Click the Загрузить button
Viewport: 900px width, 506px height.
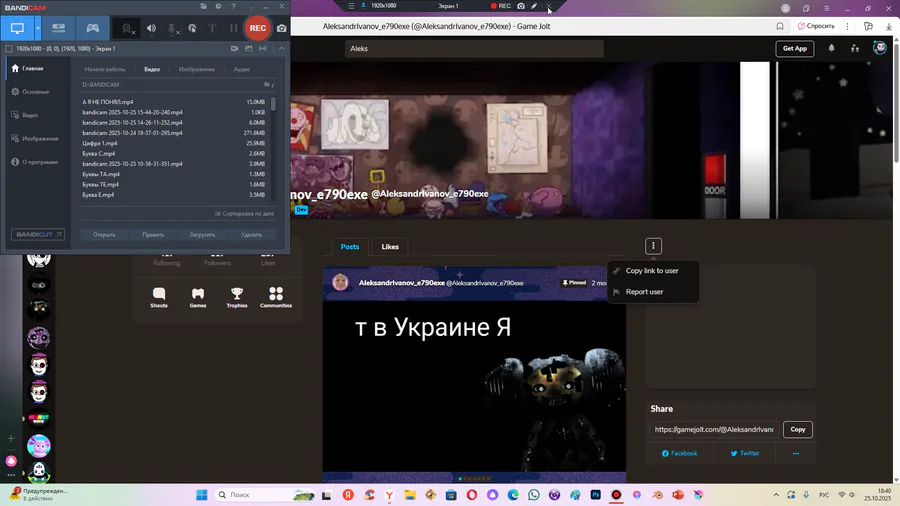202,235
